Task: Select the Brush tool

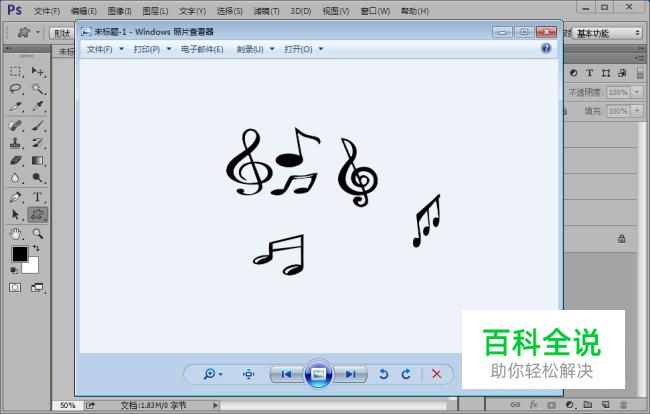Action: (38, 125)
